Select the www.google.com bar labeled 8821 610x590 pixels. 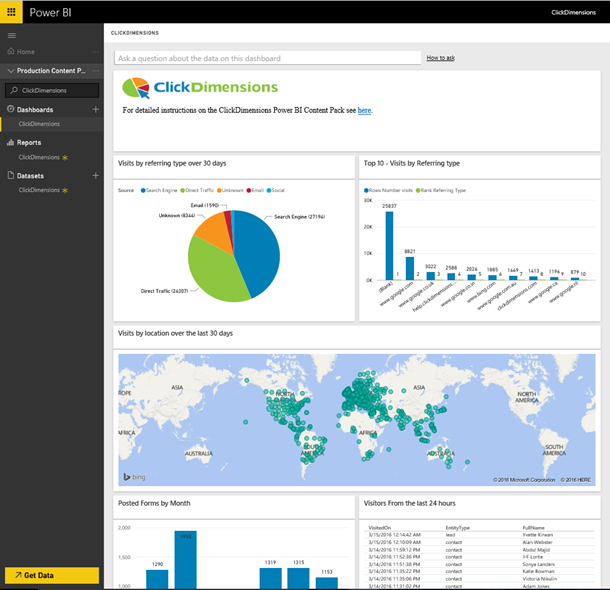tap(410, 268)
